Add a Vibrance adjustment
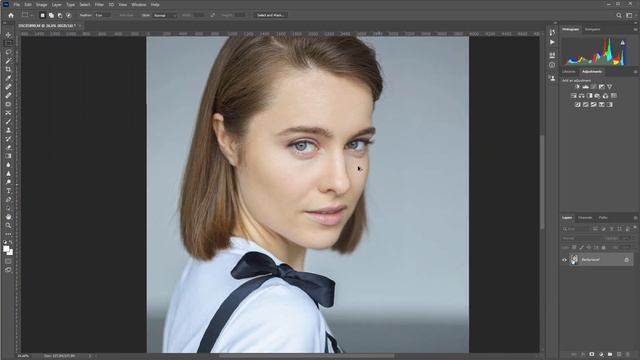The image size is (640, 360). (609, 87)
